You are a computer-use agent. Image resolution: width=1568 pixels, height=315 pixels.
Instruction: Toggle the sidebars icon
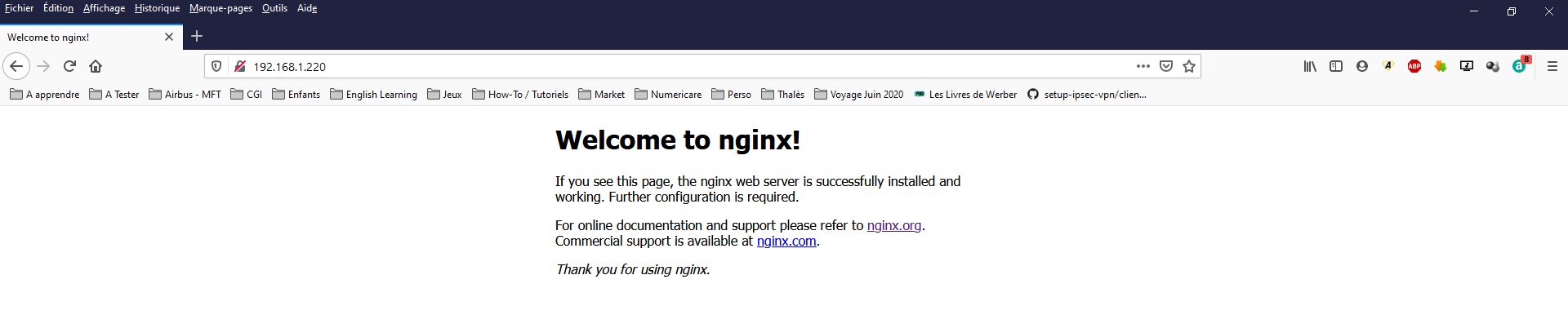tap(1336, 66)
